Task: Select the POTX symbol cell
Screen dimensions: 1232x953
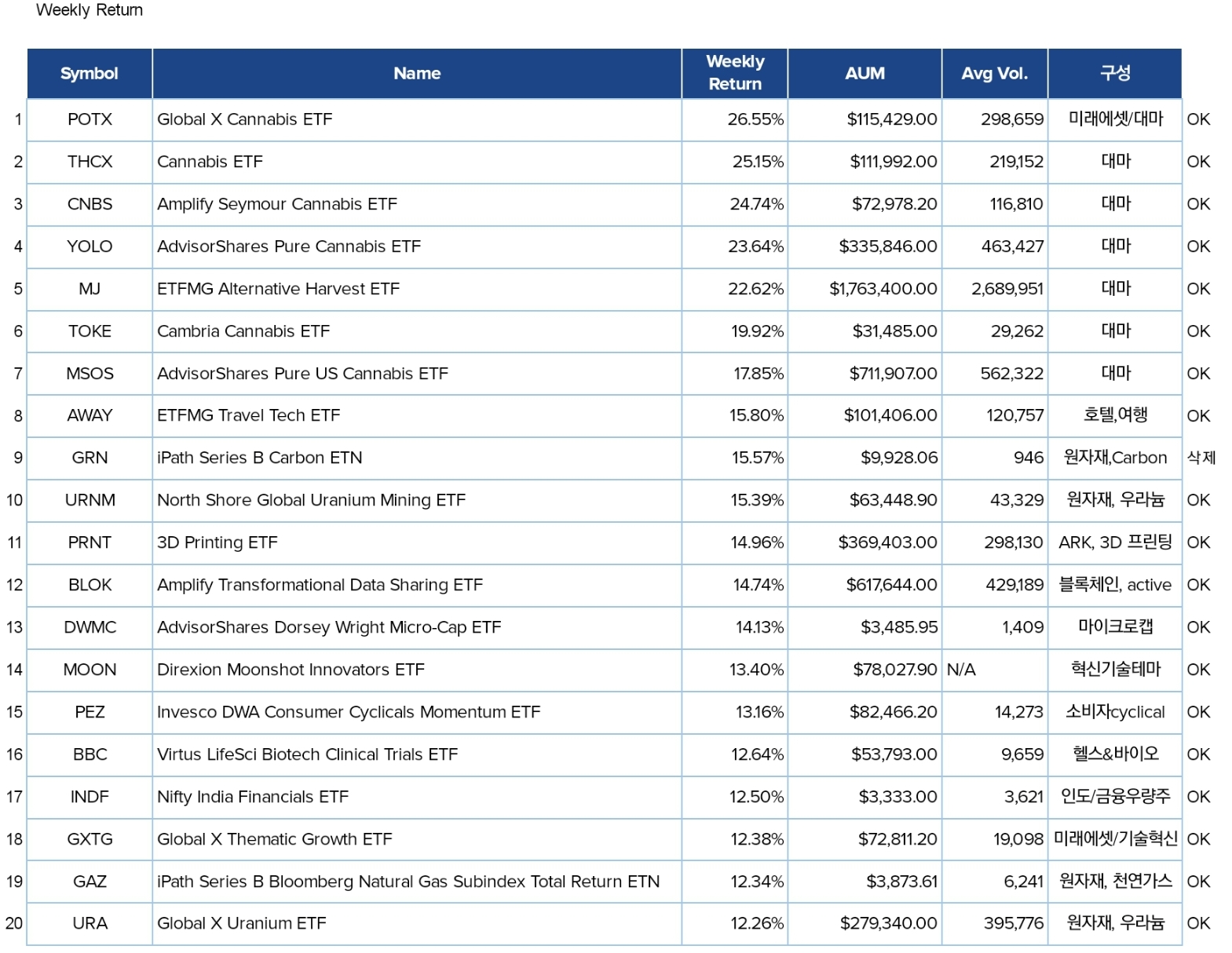Action: (90, 119)
